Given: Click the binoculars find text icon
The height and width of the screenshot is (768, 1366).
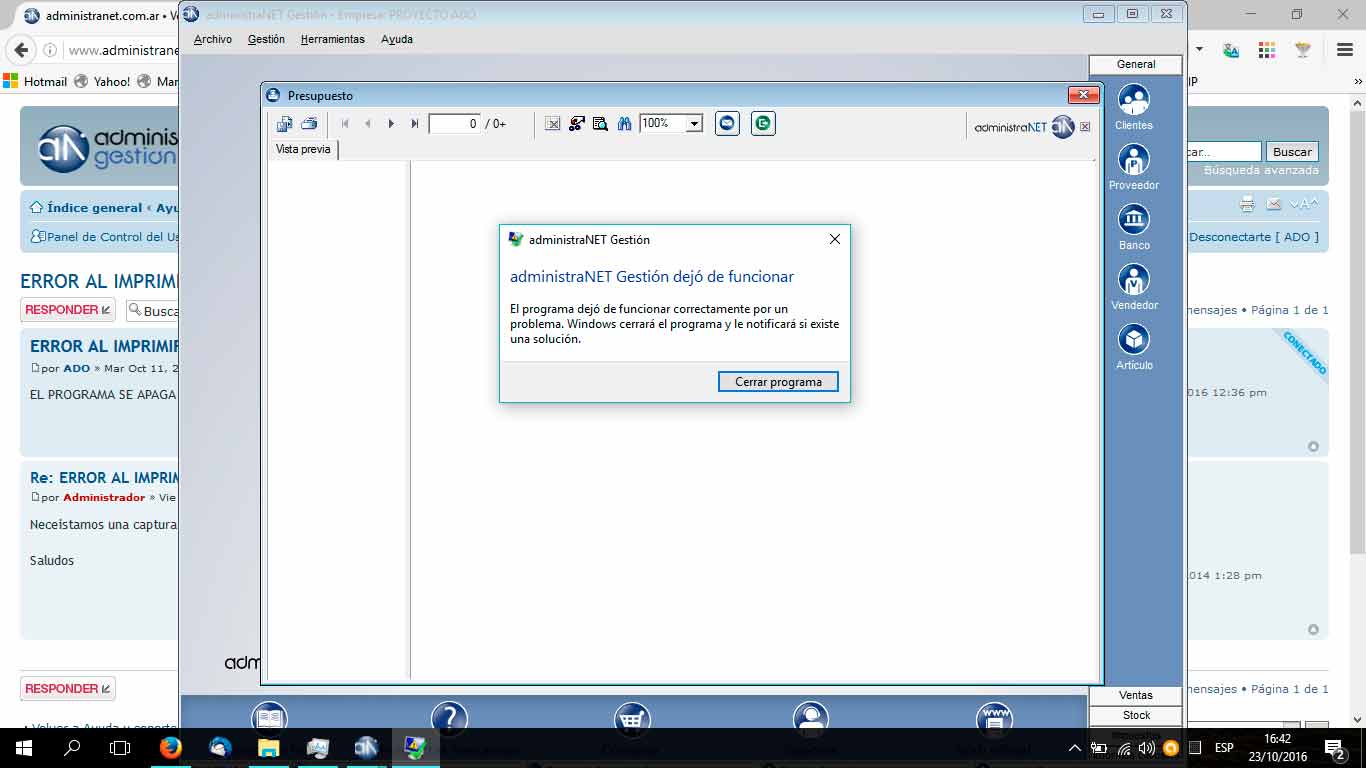Looking at the screenshot, I should coord(625,124).
